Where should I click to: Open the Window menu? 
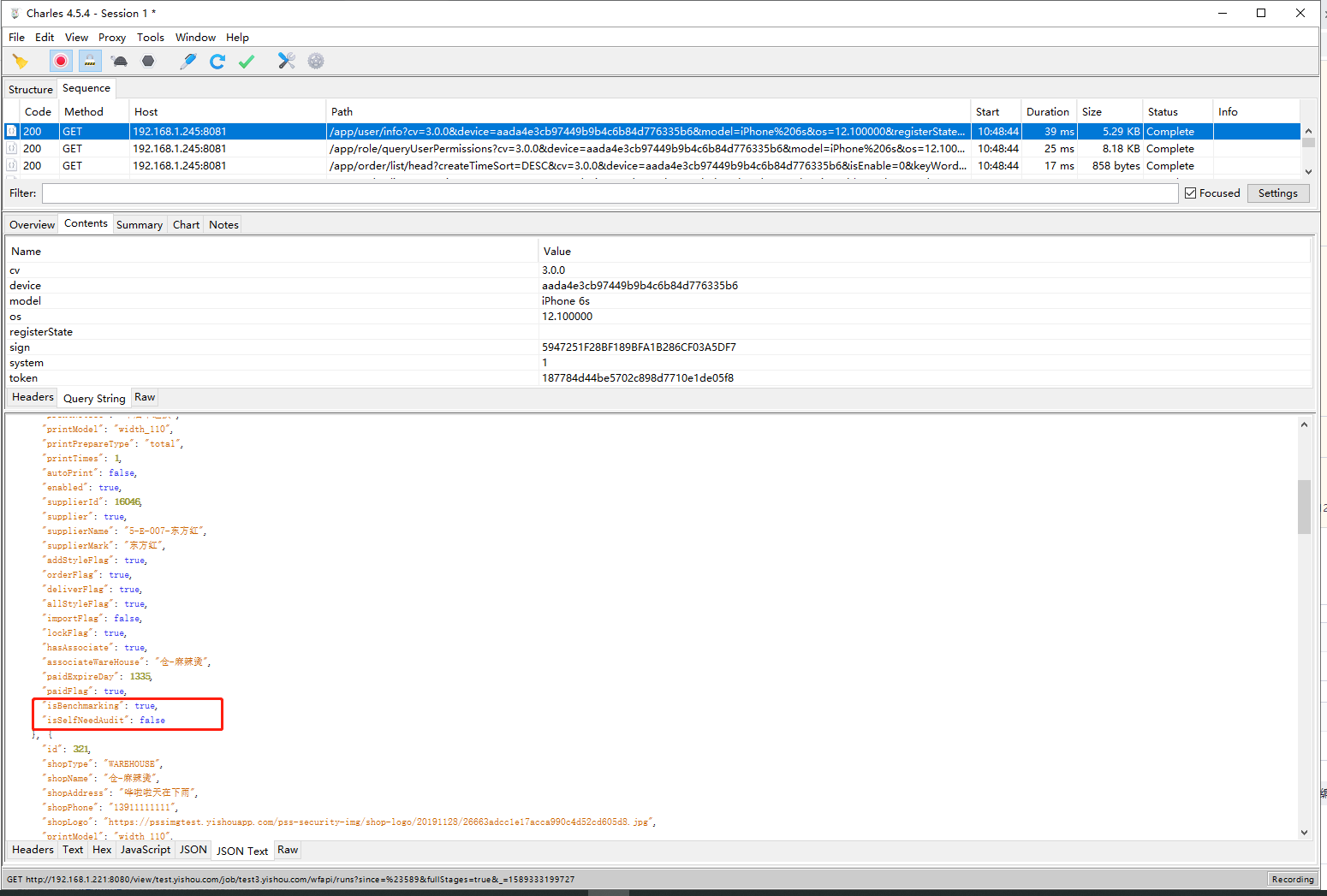pos(195,37)
